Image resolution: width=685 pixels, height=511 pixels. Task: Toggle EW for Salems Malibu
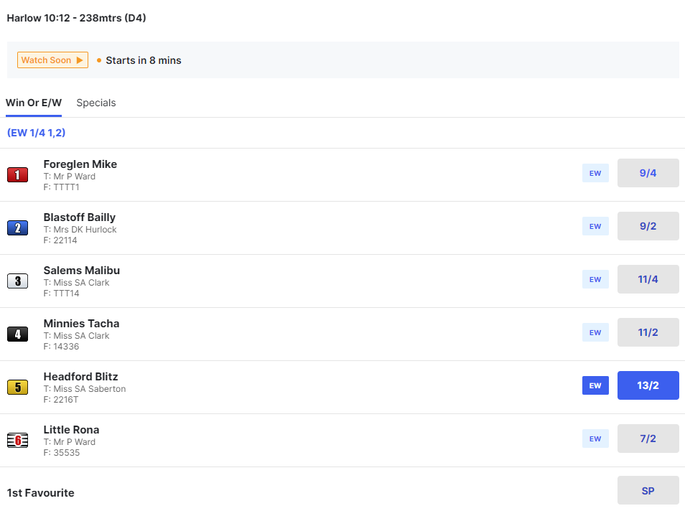[595, 280]
